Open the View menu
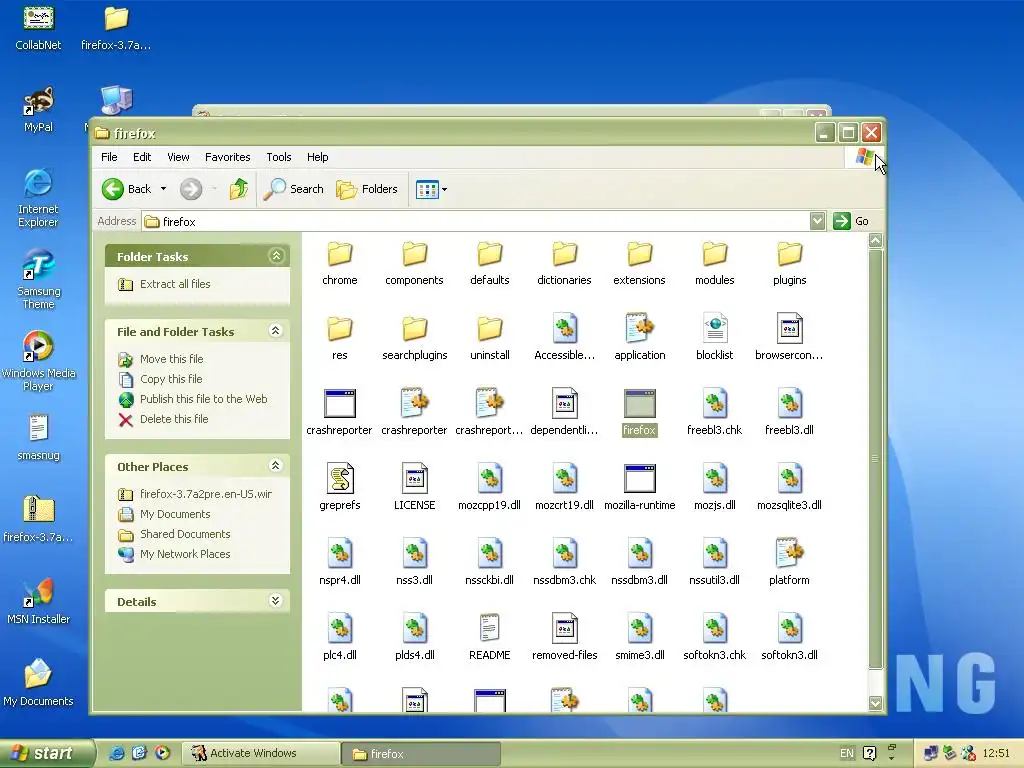 pos(178,157)
